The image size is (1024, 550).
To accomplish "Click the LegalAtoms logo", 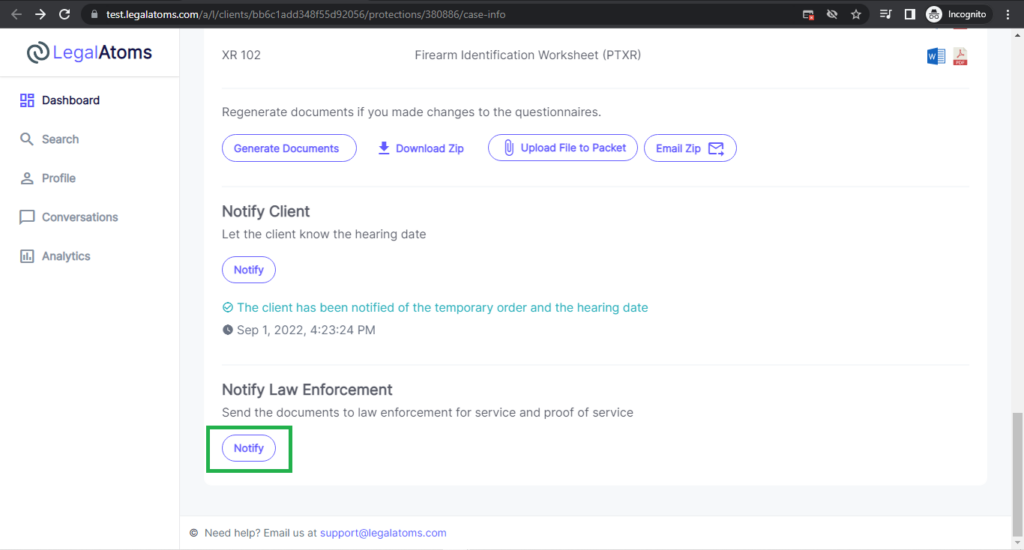I will (x=89, y=52).
